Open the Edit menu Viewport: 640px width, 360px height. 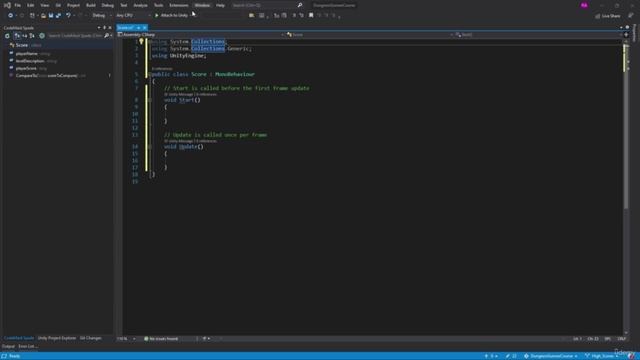coord(31,5)
